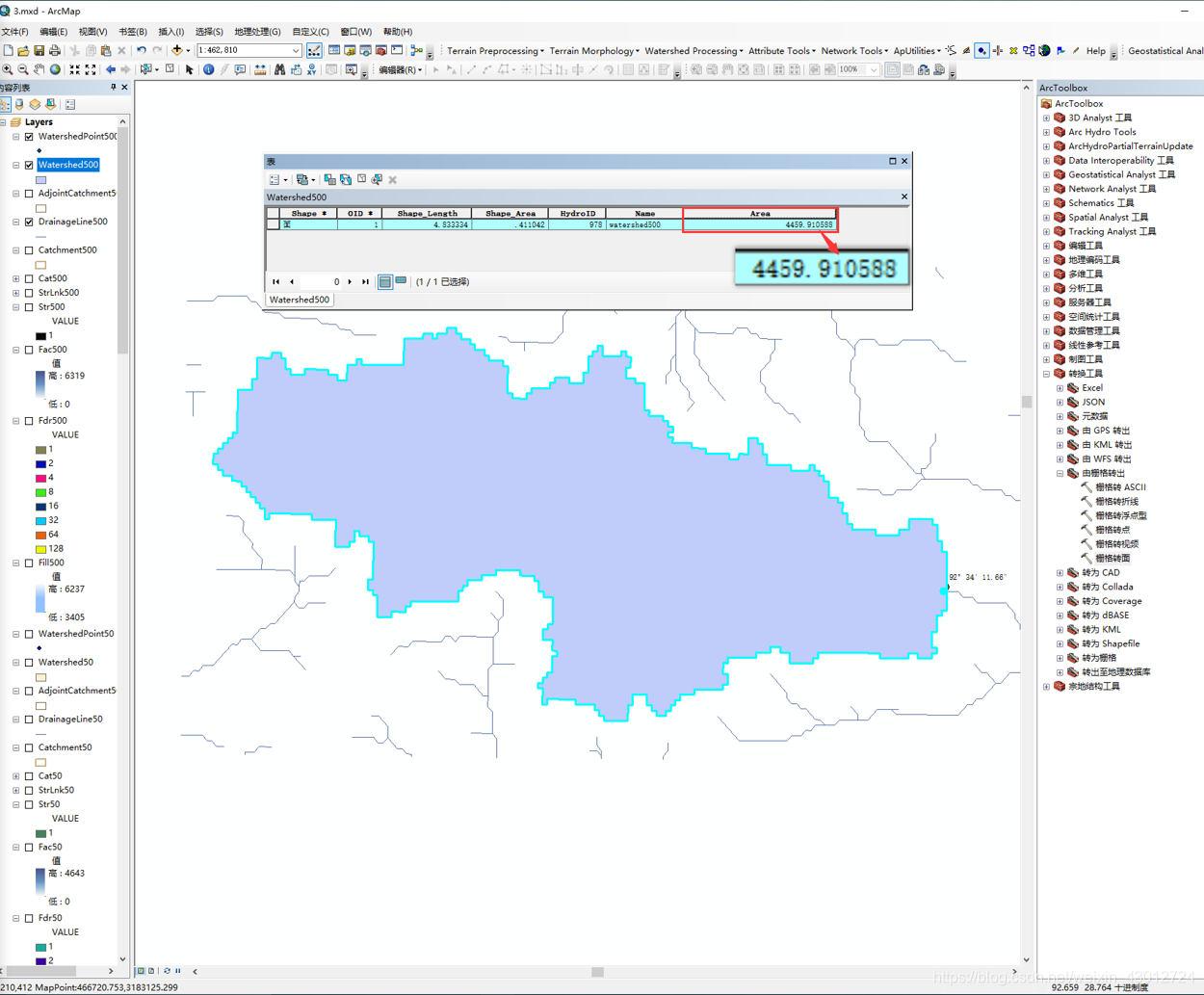Select the Select Elements black arrow tool
Screen dimensions: 1204x995
[189, 69]
